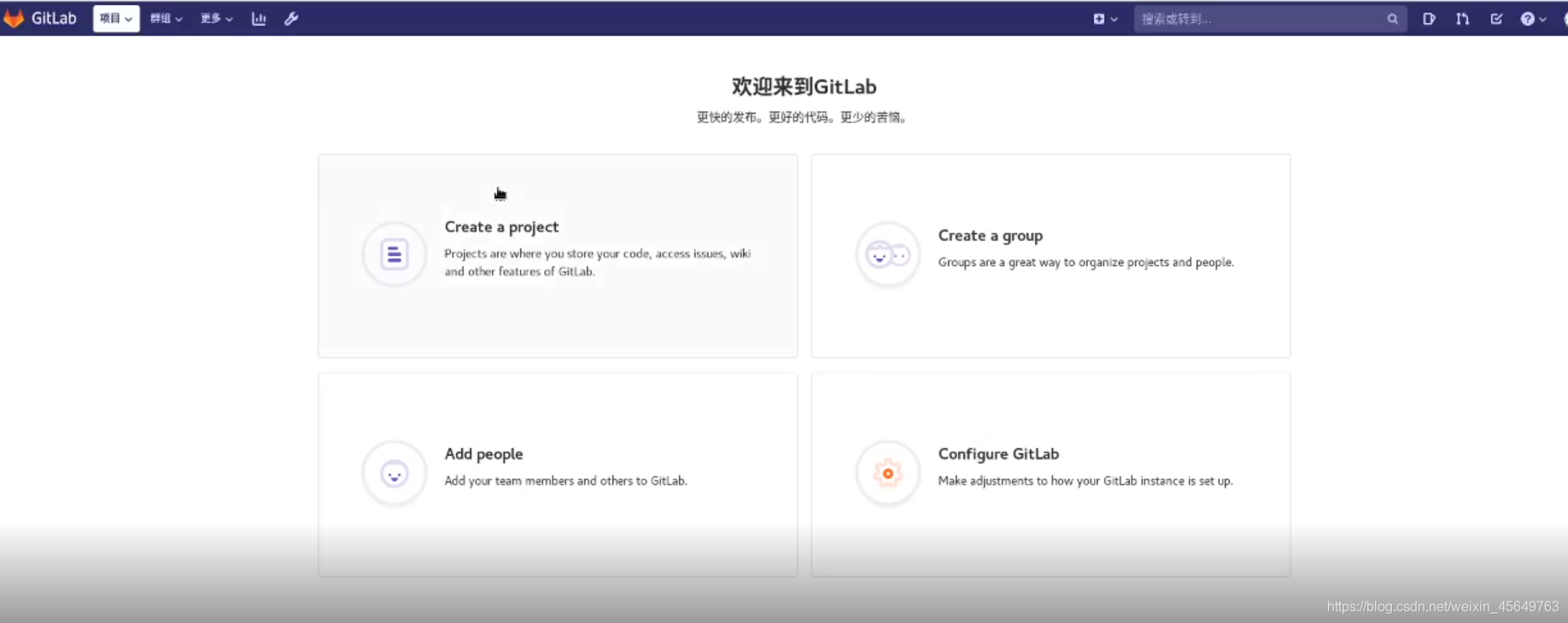Click the 欢迎来到GitLab welcome heading
This screenshot has width=1568, height=623.
(804, 86)
